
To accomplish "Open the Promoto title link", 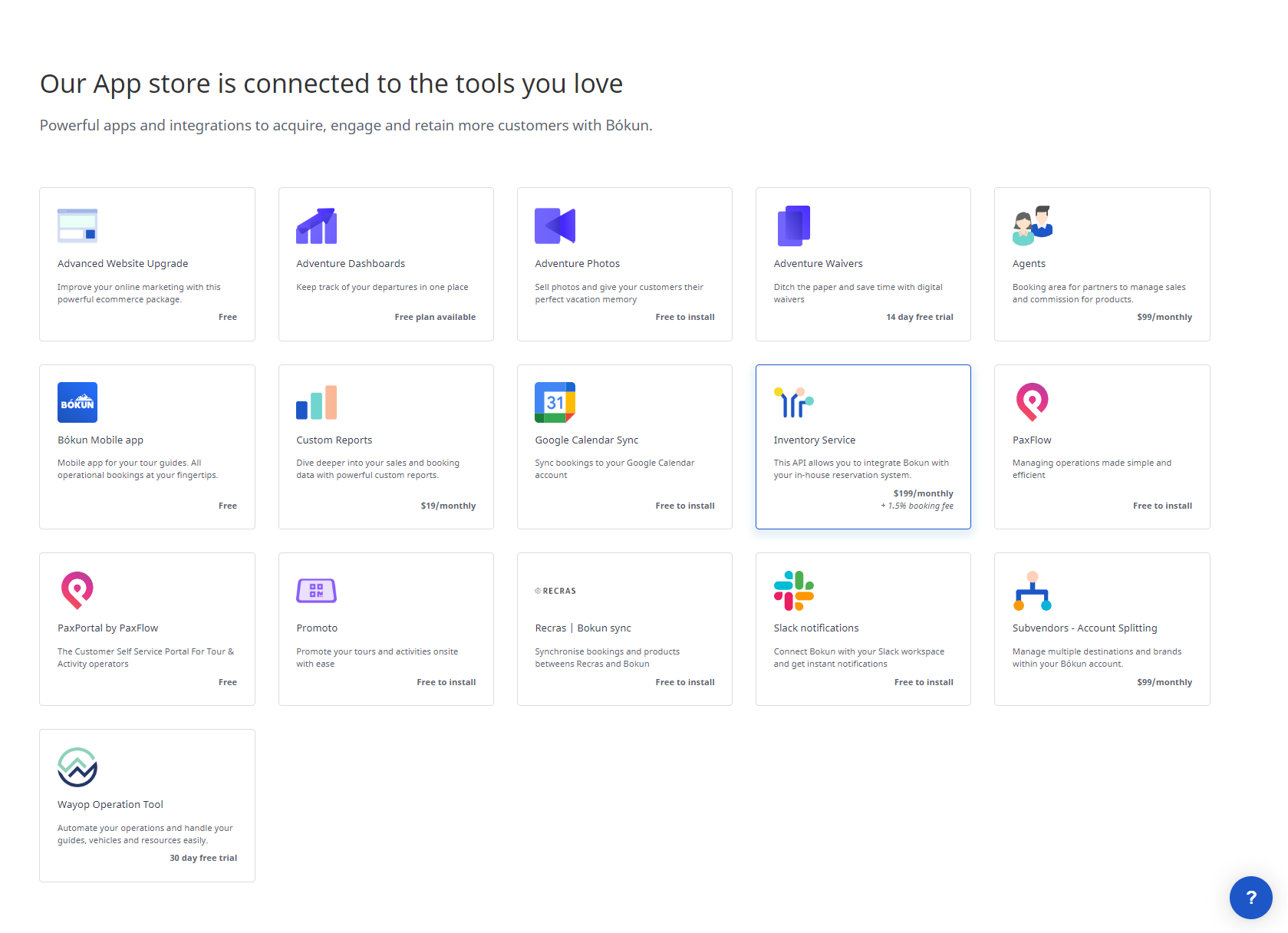I will (x=317, y=628).
